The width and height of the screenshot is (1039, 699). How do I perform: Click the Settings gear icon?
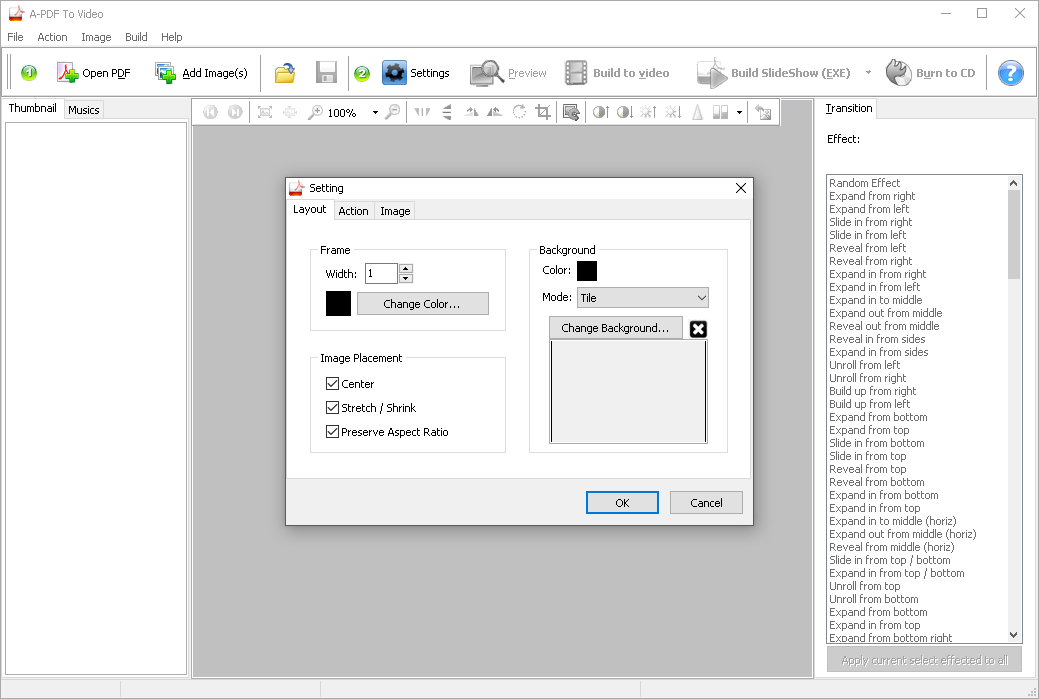pyautogui.click(x=395, y=73)
